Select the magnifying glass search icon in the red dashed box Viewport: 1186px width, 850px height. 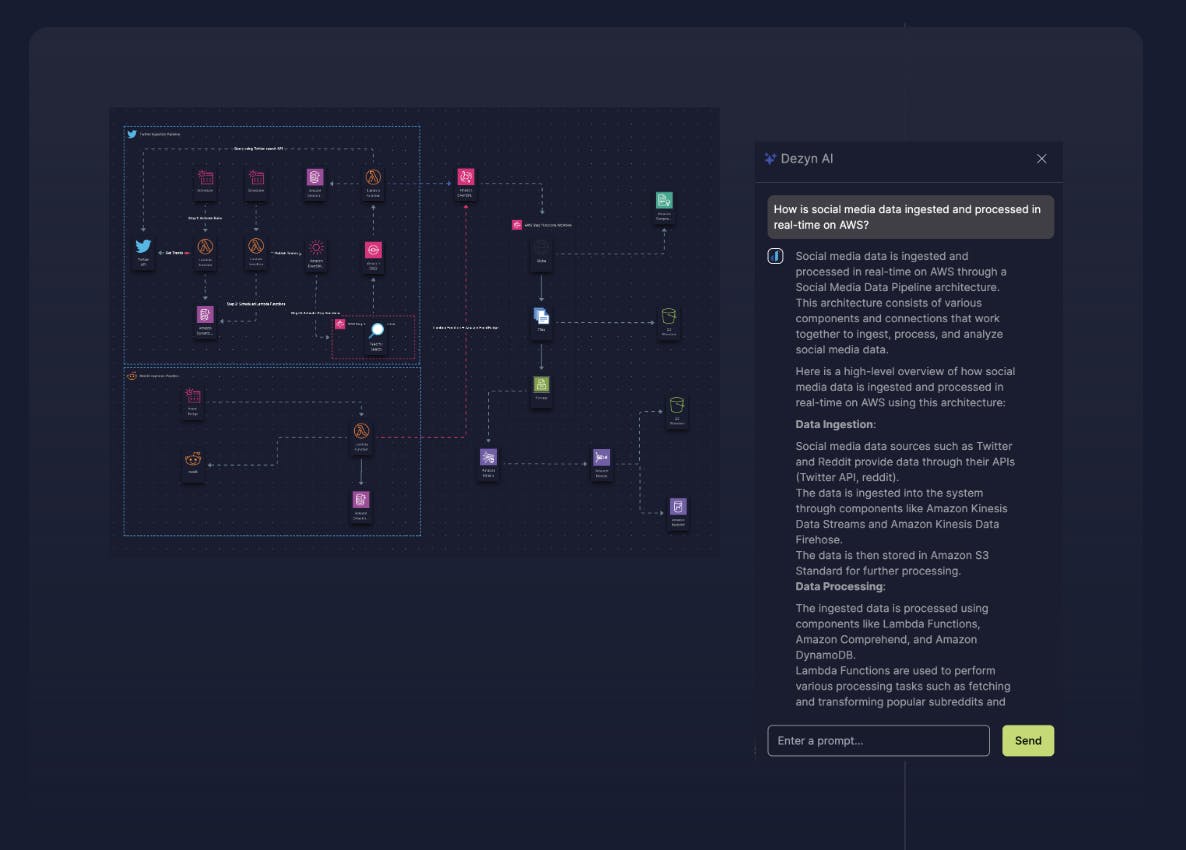(x=377, y=330)
